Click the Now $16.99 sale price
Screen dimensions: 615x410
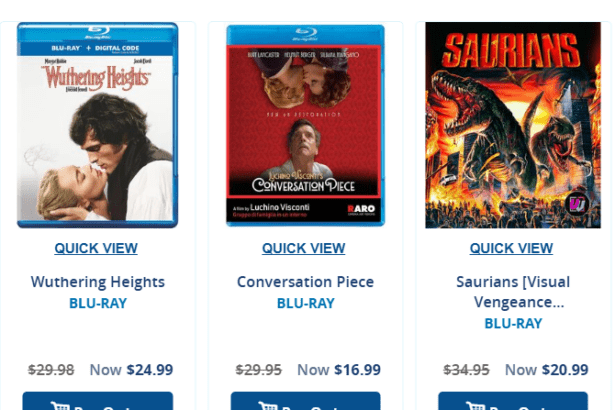339,370
